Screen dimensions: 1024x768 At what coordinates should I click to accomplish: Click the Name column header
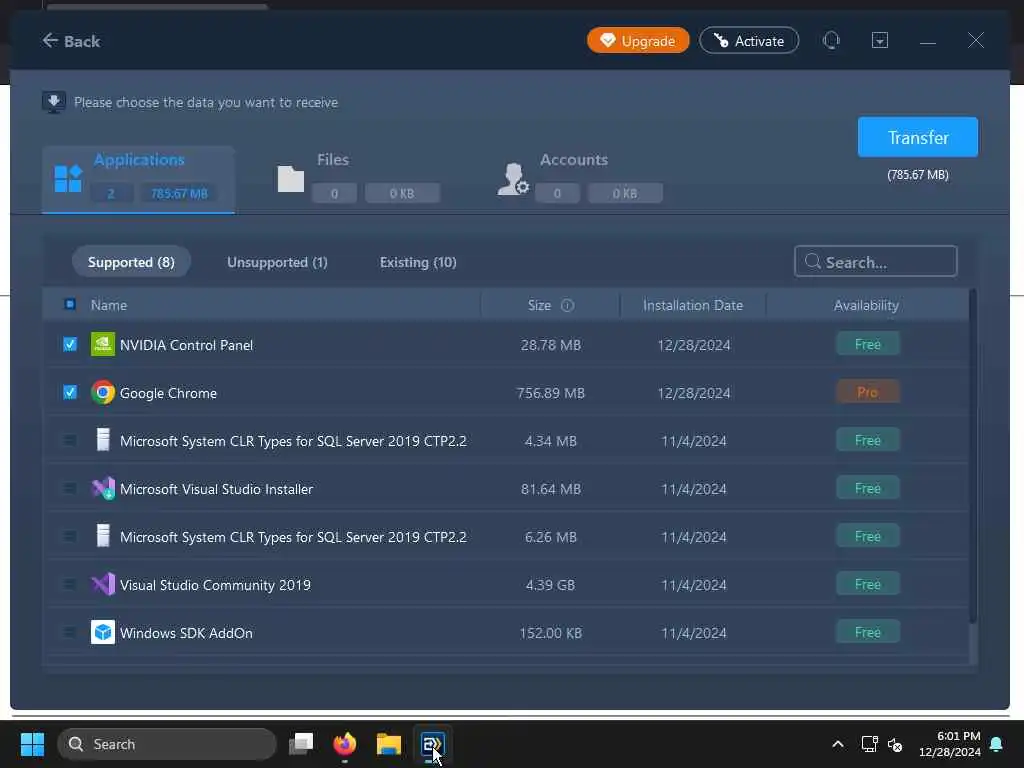click(x=109, y=305)
